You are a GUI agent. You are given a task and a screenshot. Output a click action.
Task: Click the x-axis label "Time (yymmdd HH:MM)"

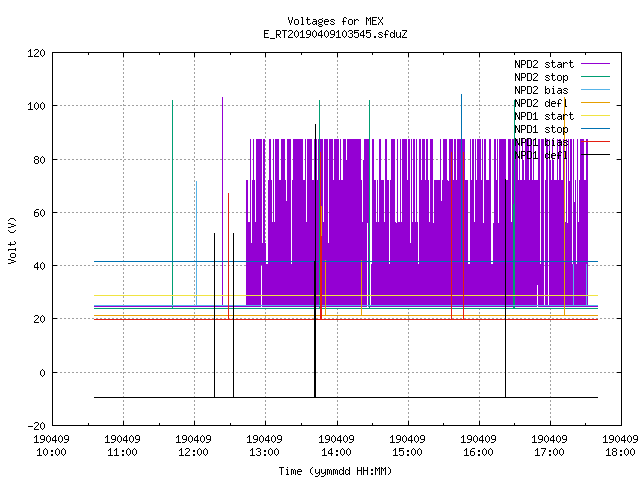[x=335, y=471]
